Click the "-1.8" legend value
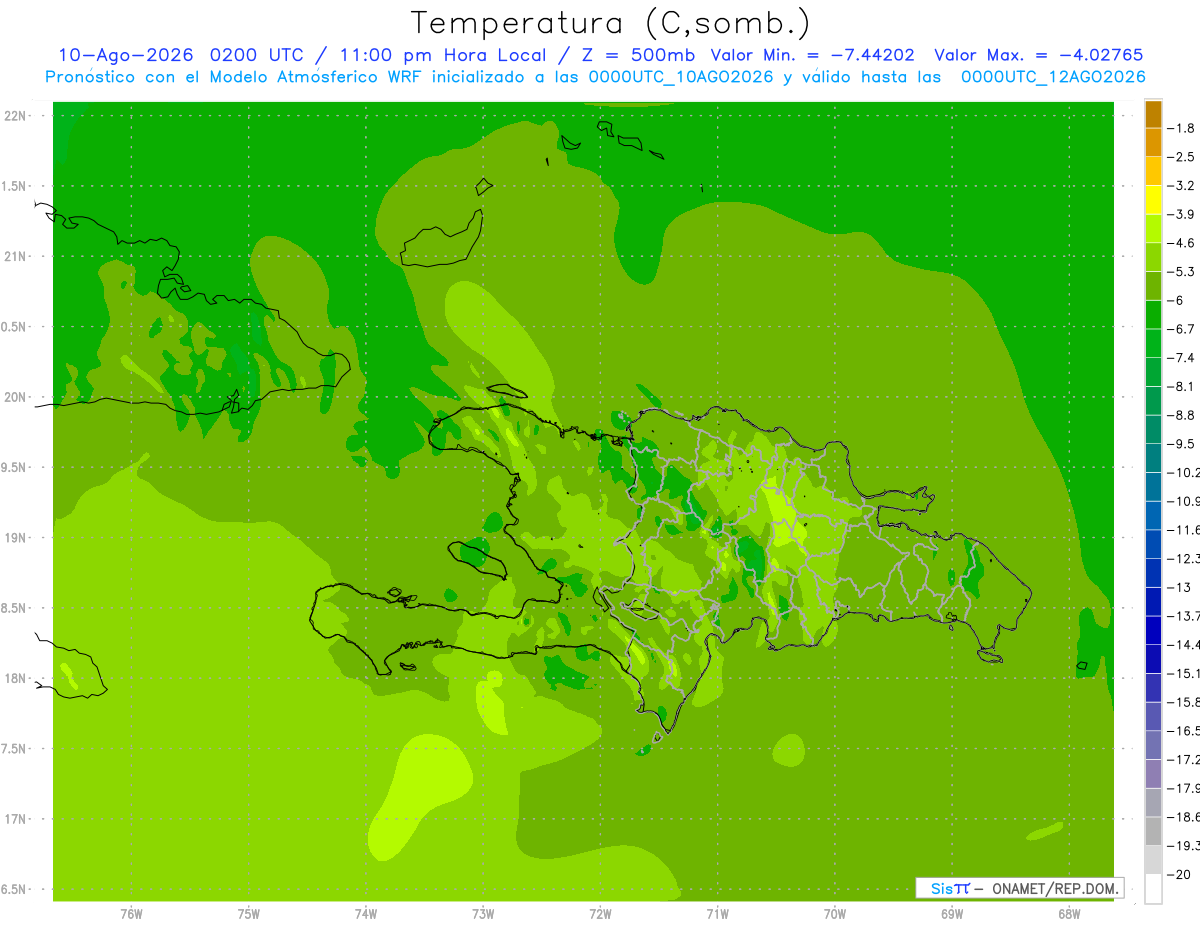 (x=1180, y=128)
